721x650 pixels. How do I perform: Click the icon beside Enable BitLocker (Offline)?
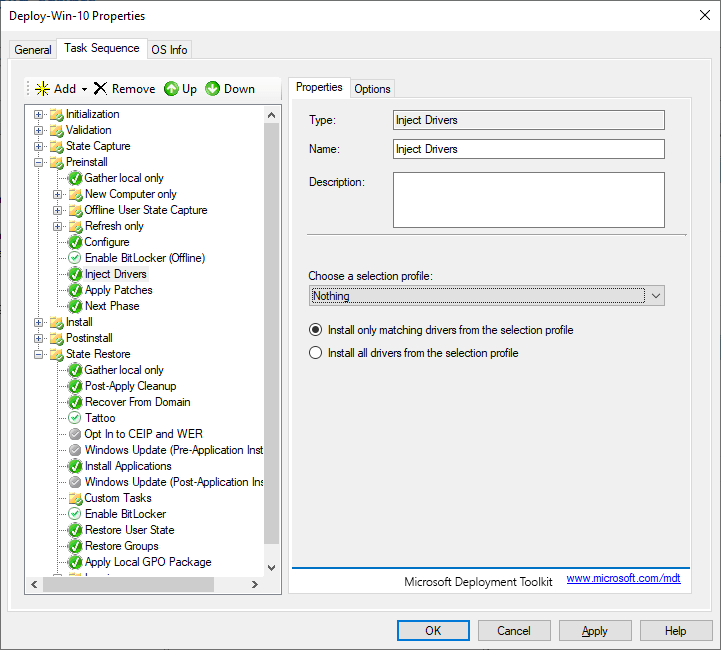[x=75, y=258]
